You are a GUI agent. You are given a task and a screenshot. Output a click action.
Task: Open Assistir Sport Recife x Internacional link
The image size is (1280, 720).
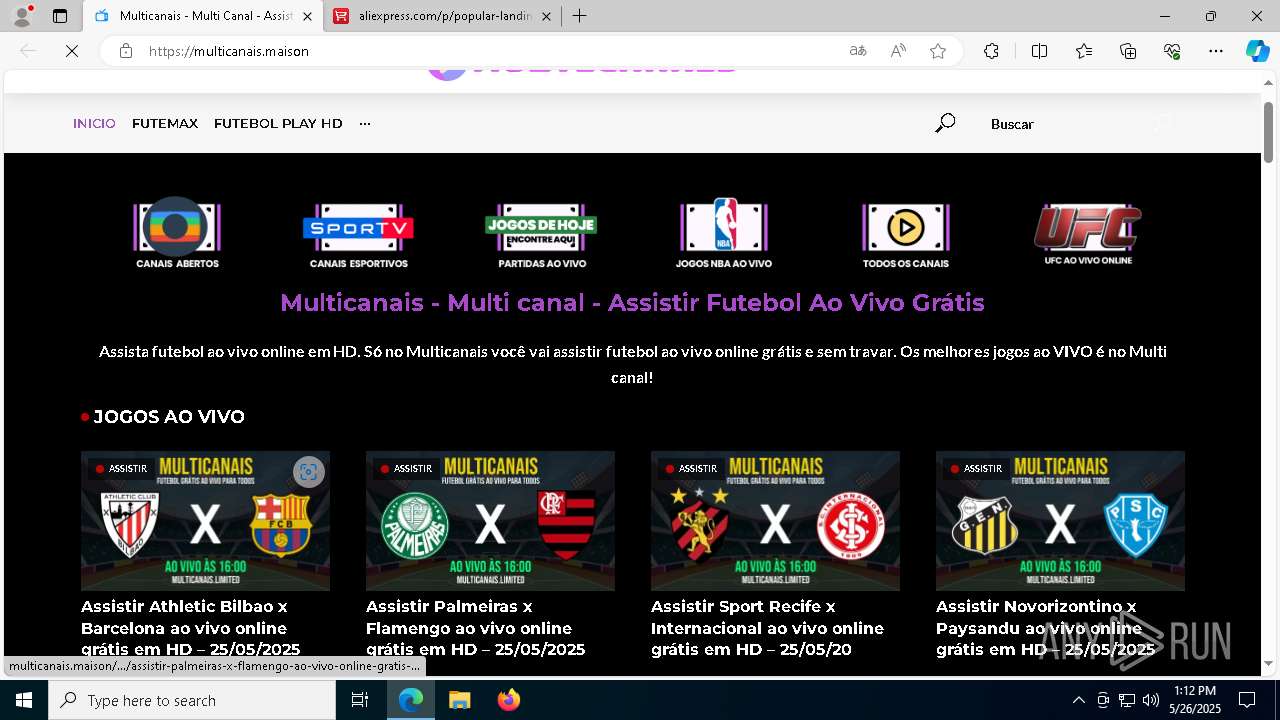767,628
